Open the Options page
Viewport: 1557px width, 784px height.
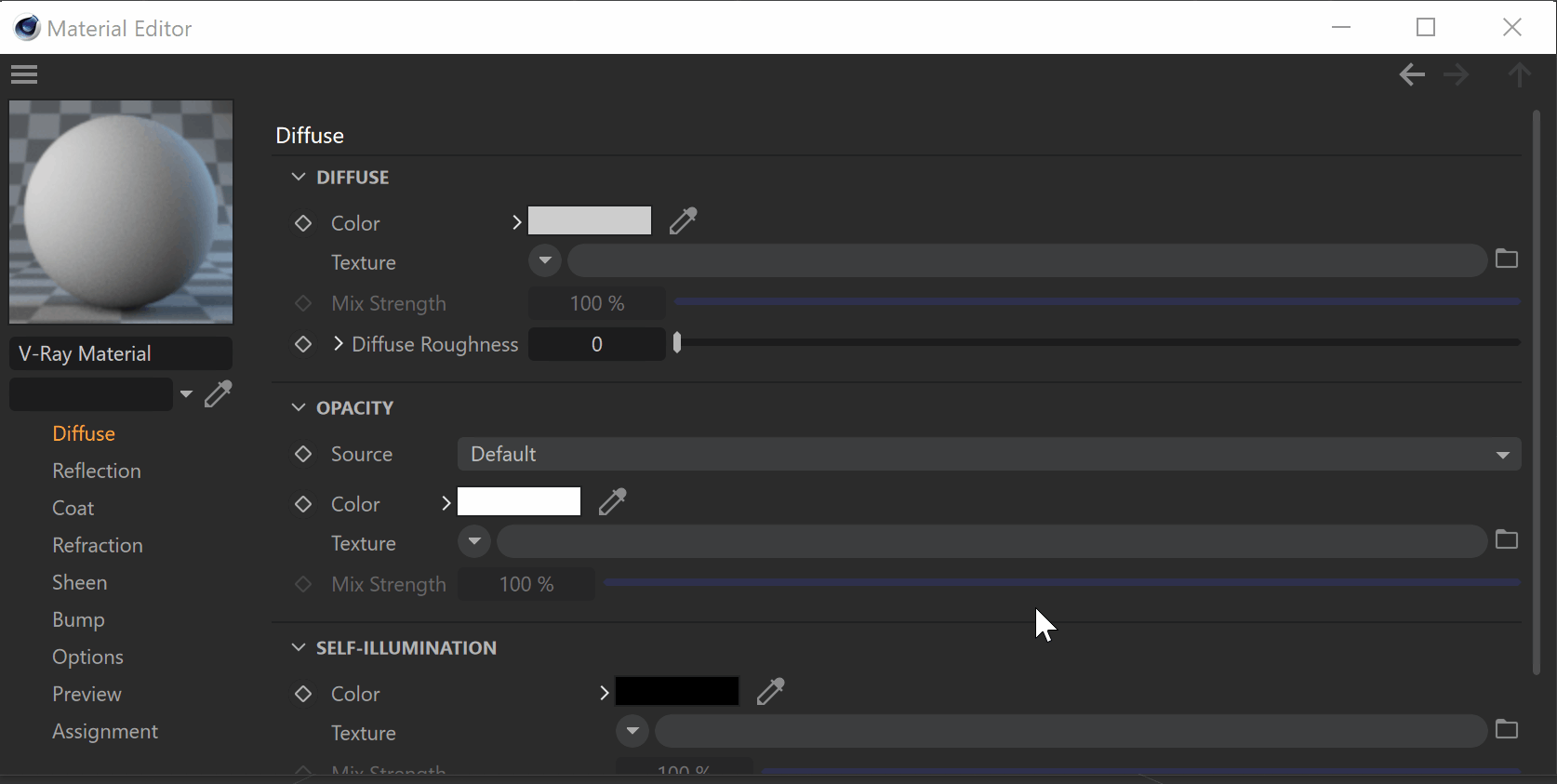pyautogui.click(x=87, y=657)
